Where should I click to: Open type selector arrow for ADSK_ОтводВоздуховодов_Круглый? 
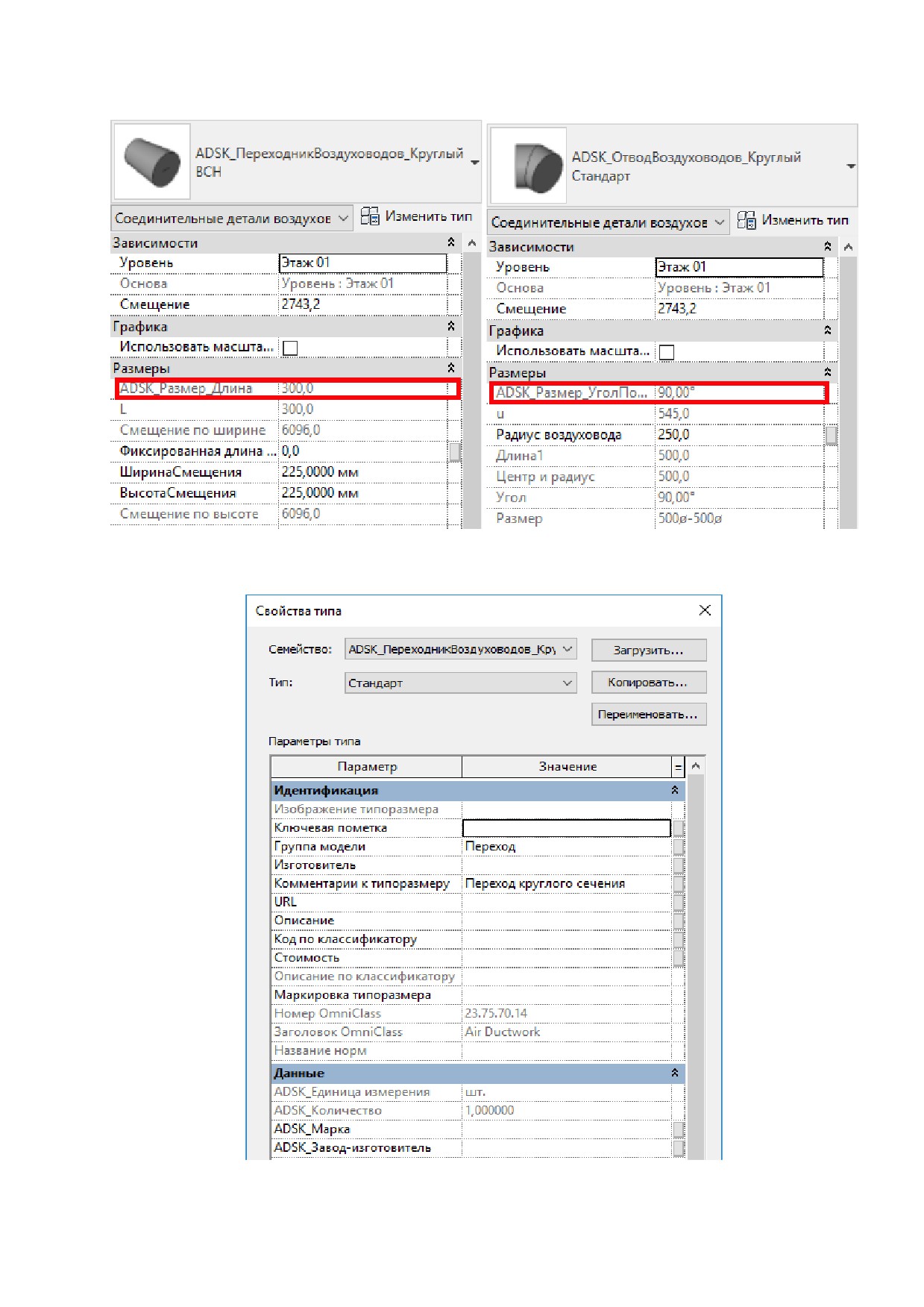click(851, 166)
